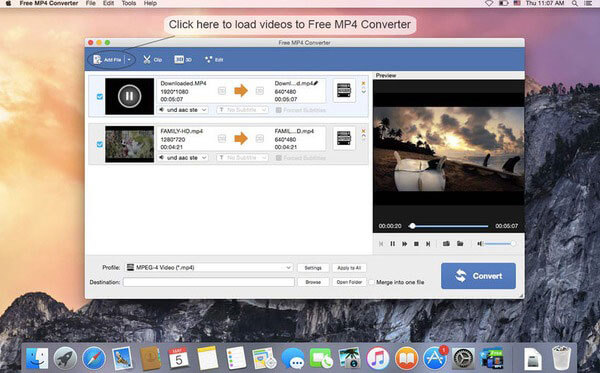
Task: Go to previous track in preview
Action: coord(381,244)
